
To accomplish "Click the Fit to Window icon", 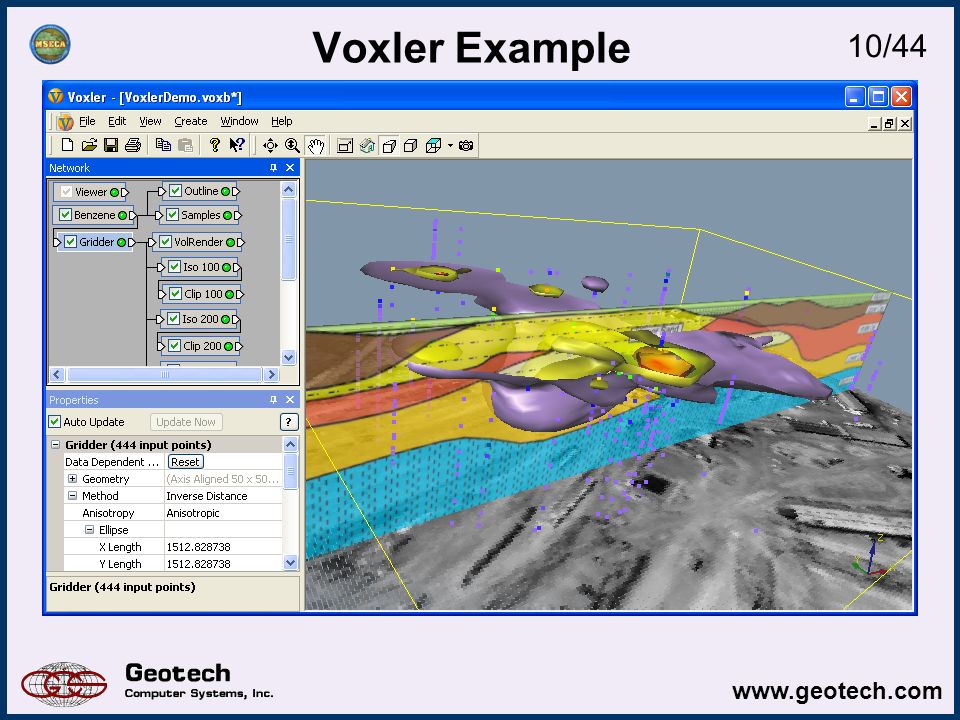I will coord(345,146).
